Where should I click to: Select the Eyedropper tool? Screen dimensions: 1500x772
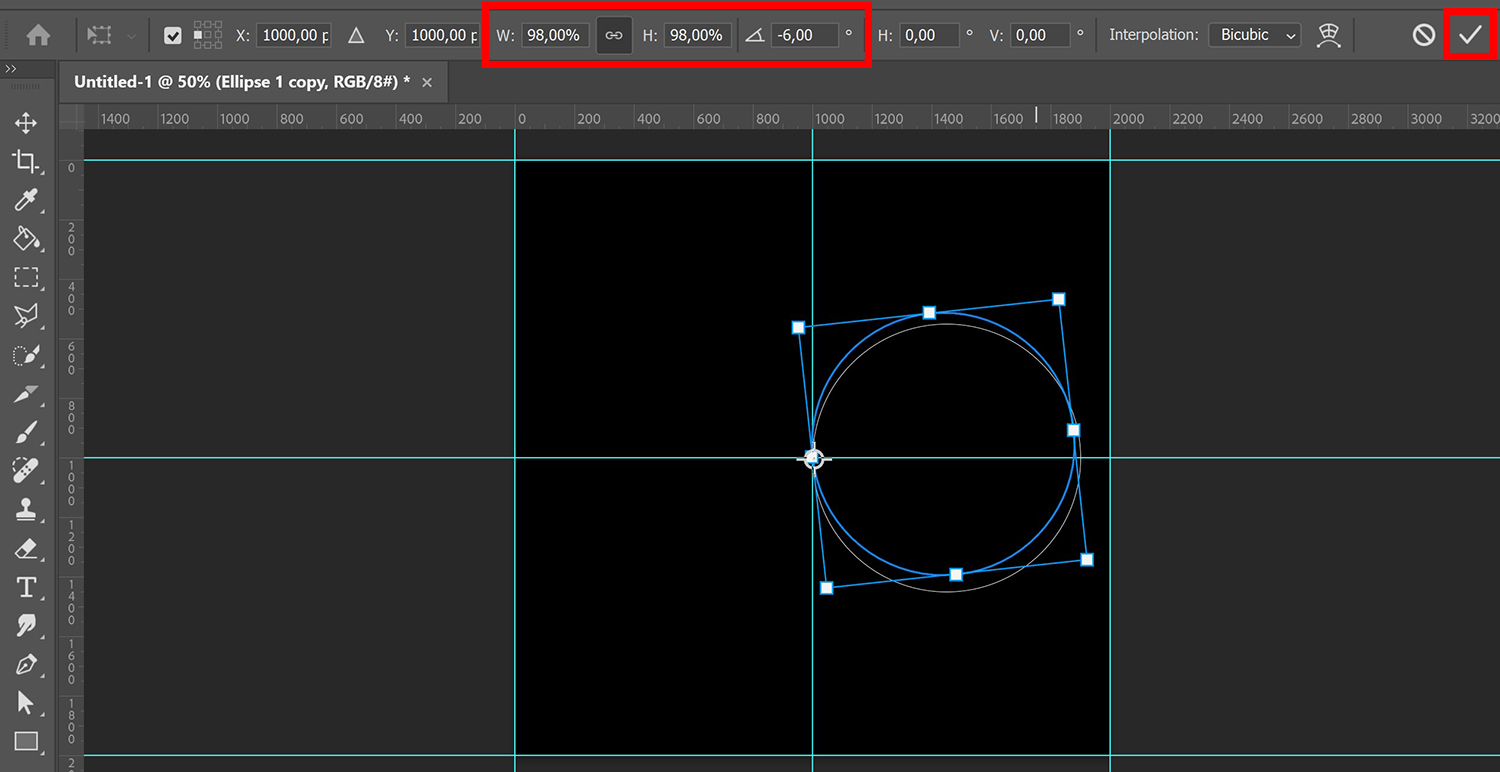[27, 200]
